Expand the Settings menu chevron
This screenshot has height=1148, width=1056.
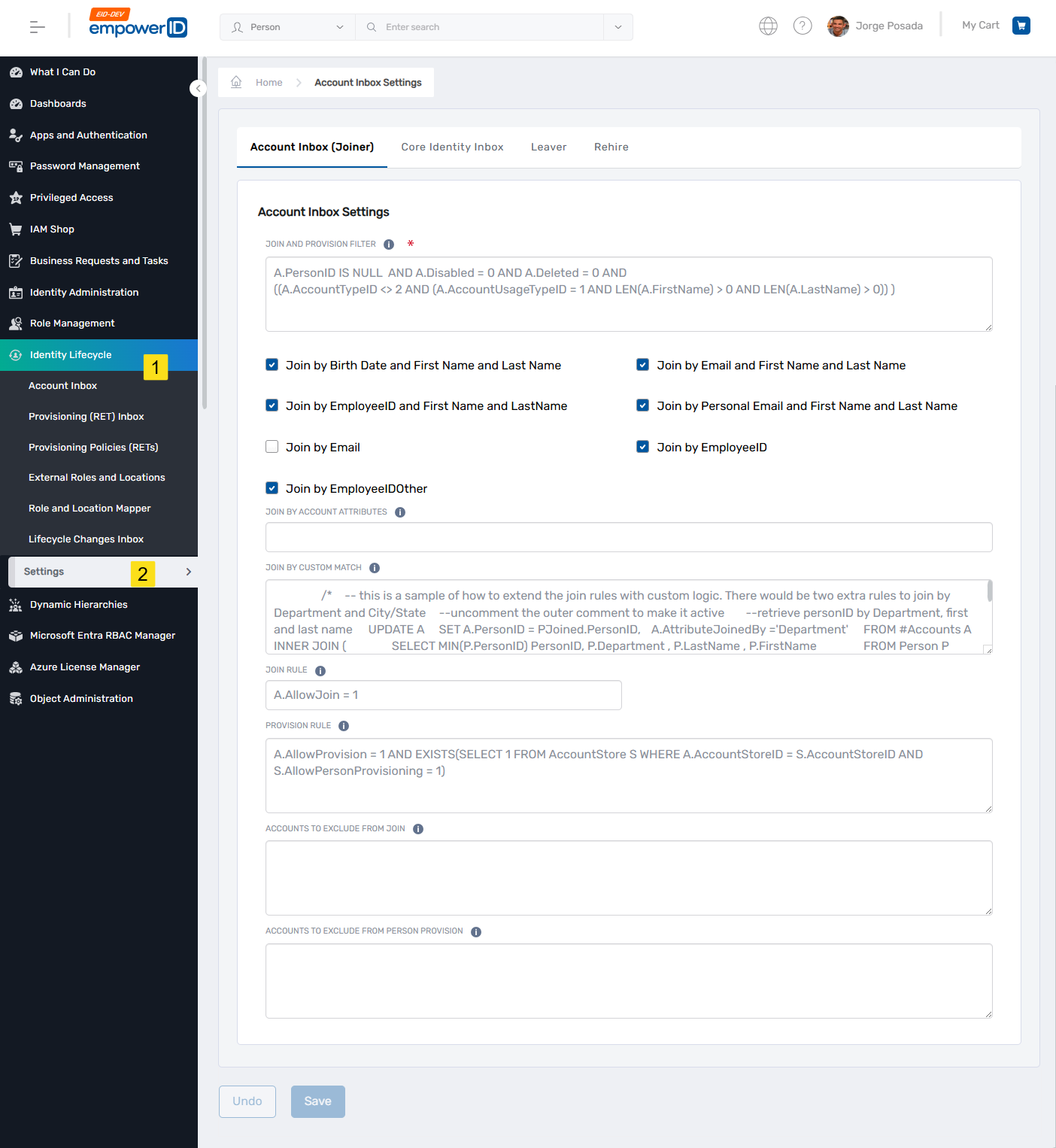[x=188, y=572]
